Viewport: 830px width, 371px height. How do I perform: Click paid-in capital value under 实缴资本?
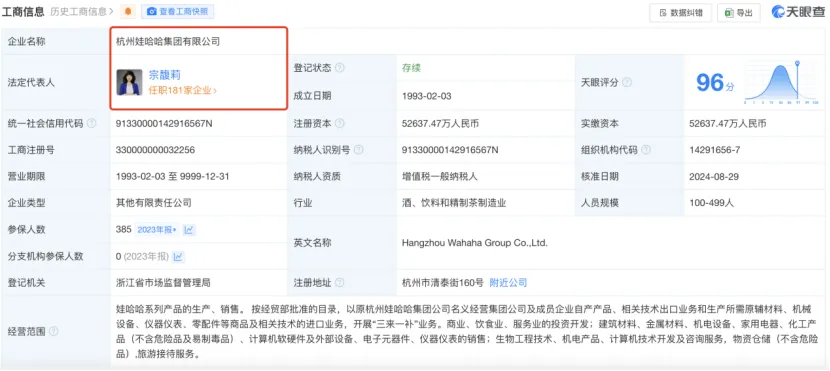coord(728,123)
